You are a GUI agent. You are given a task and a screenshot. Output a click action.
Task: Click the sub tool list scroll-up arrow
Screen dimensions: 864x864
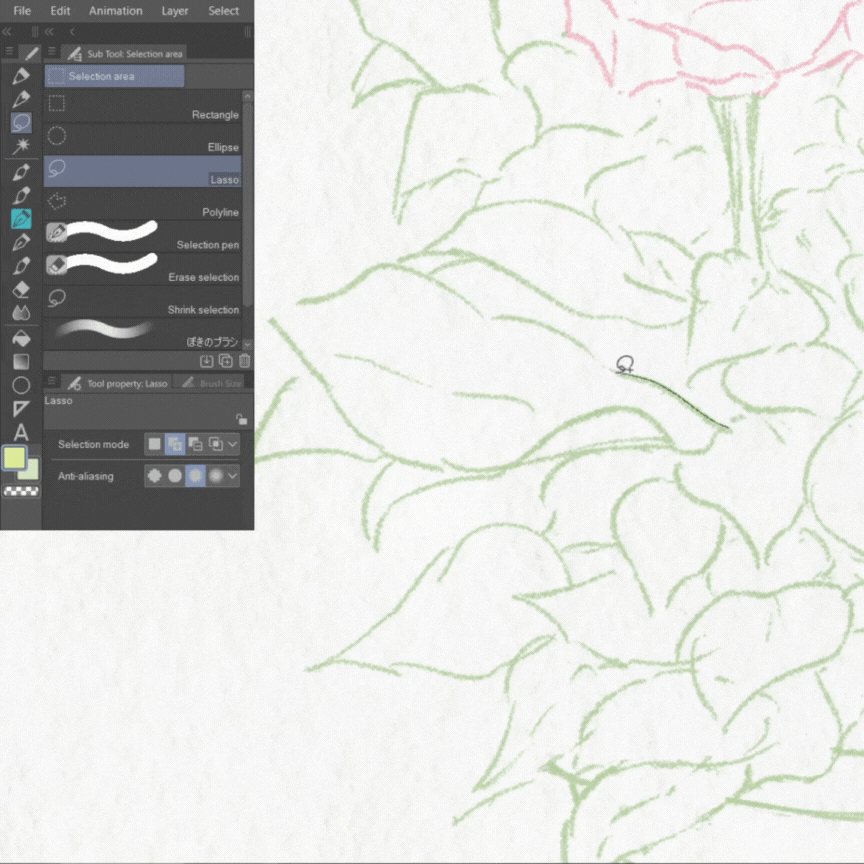[247, 96]
